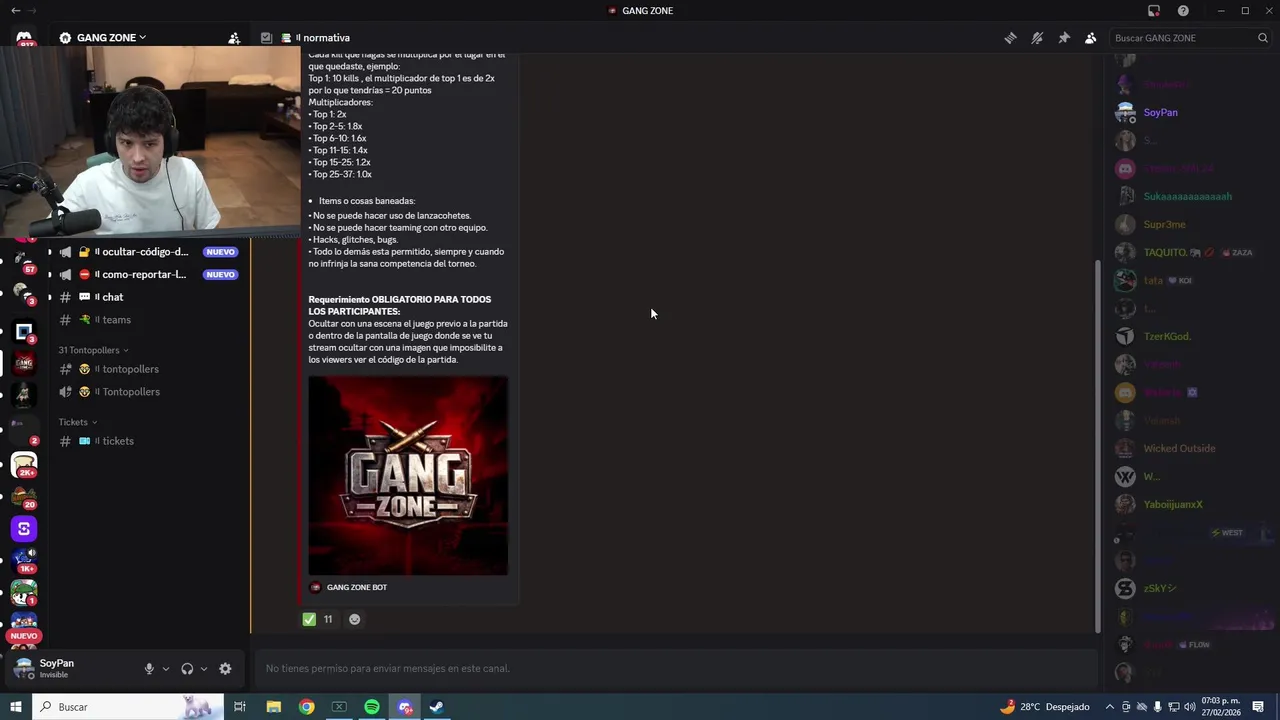Toggle microphone mute in user panel

[149, 669]
